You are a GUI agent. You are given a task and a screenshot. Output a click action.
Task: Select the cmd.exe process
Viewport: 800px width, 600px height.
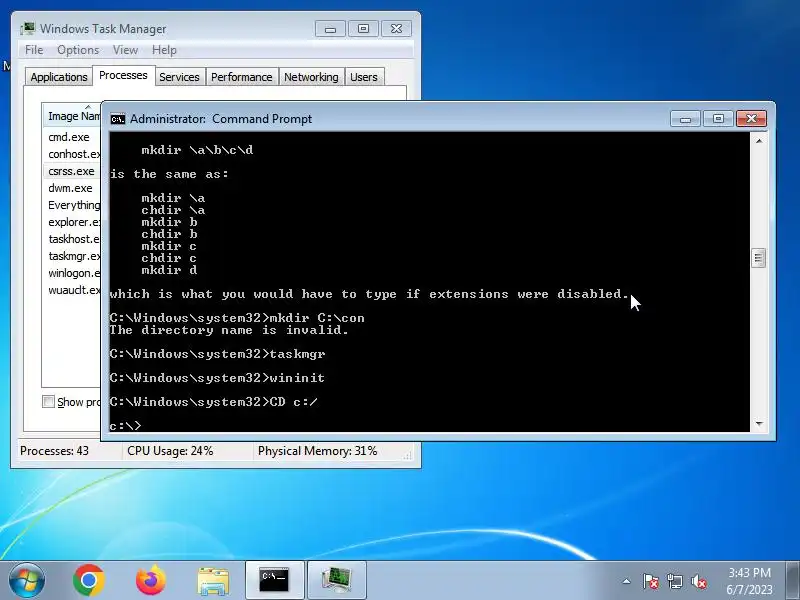(72, 137)
